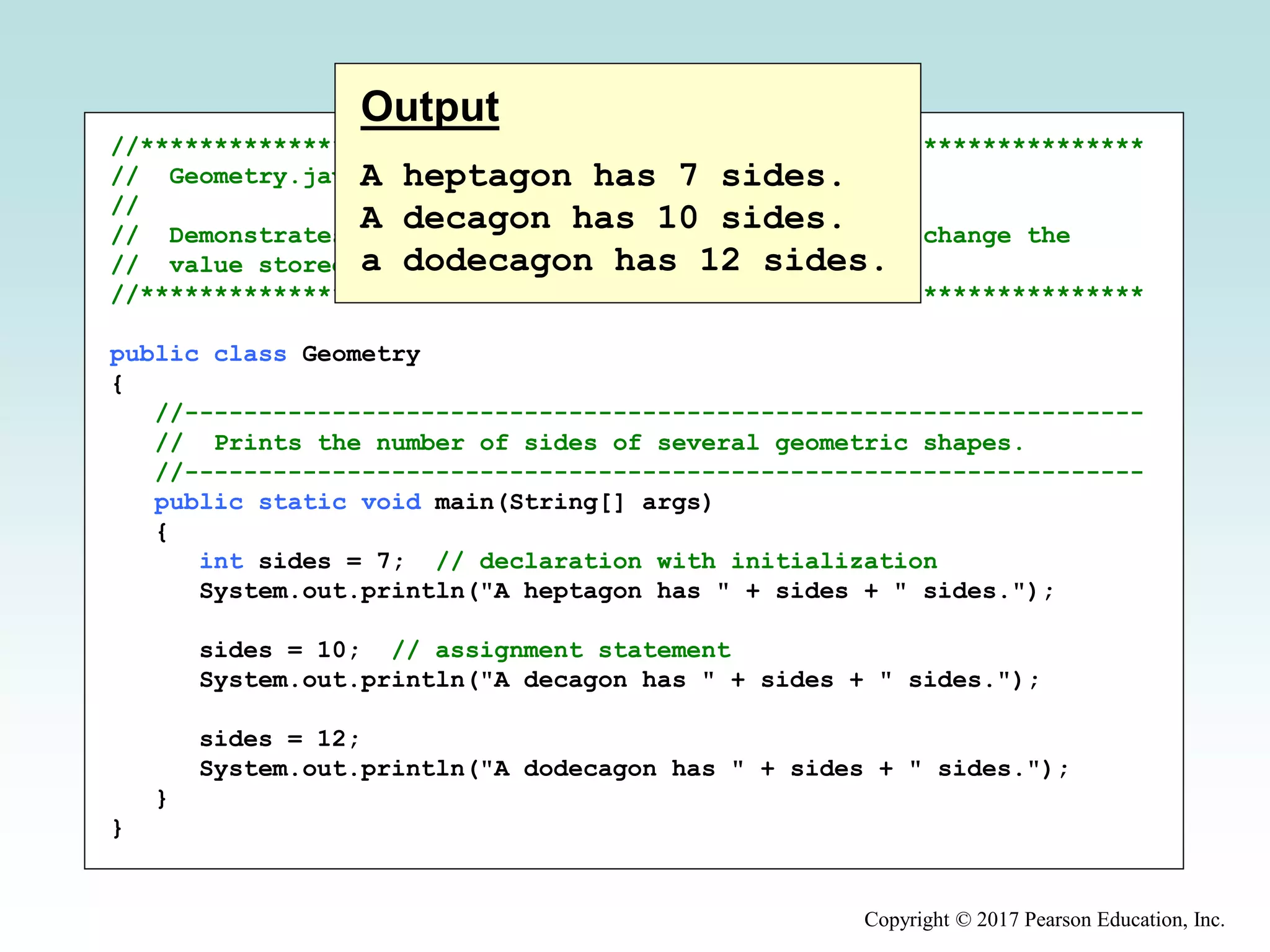
Task: Click the "int sides = 7;" declaration
Action: pyautogui.click(x=302, y=562)
